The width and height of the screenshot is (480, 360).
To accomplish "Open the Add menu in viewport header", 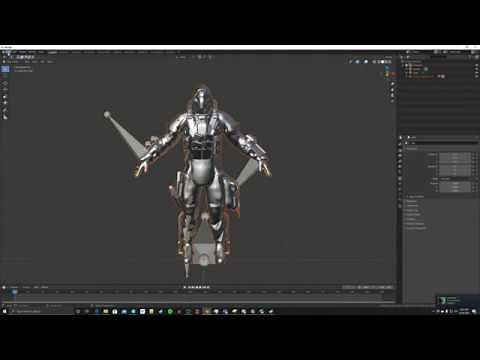I will (x=42, y=62).
